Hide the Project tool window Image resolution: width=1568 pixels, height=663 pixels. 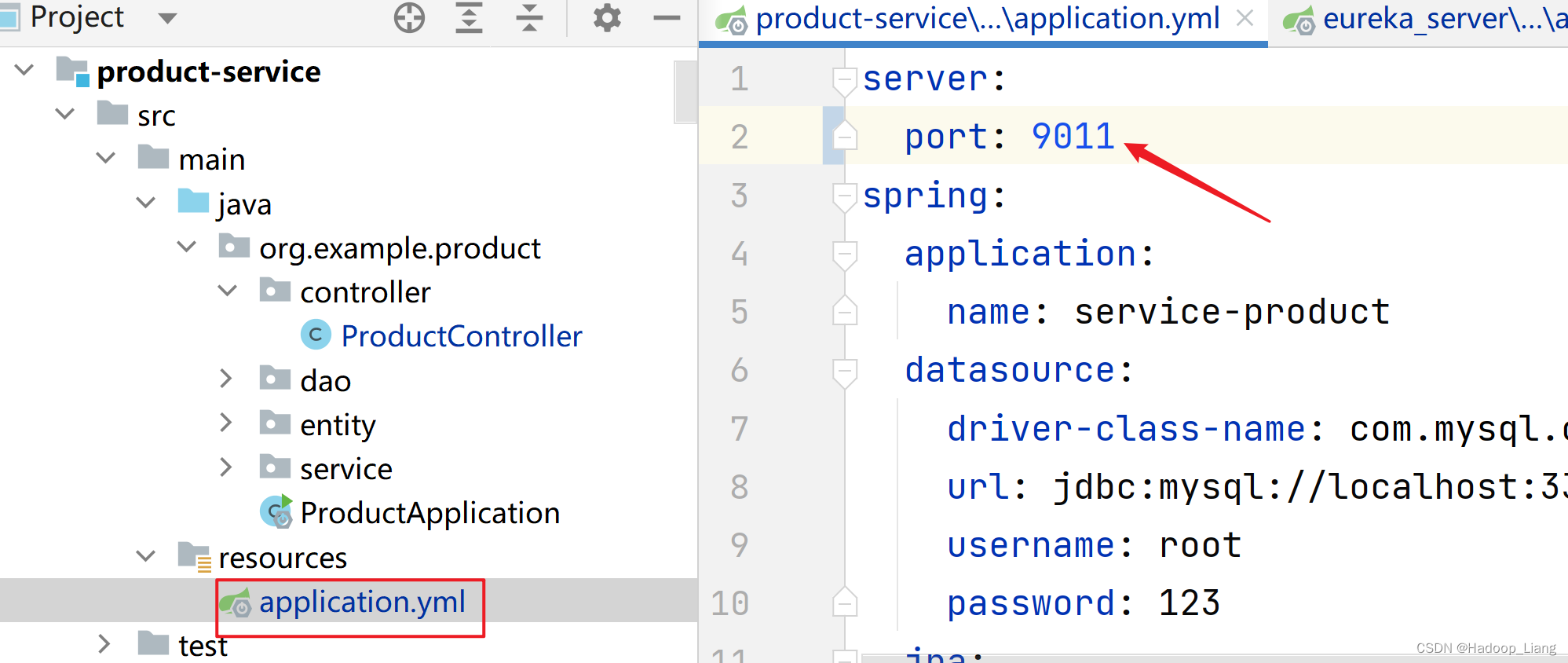tap(667, 17)
